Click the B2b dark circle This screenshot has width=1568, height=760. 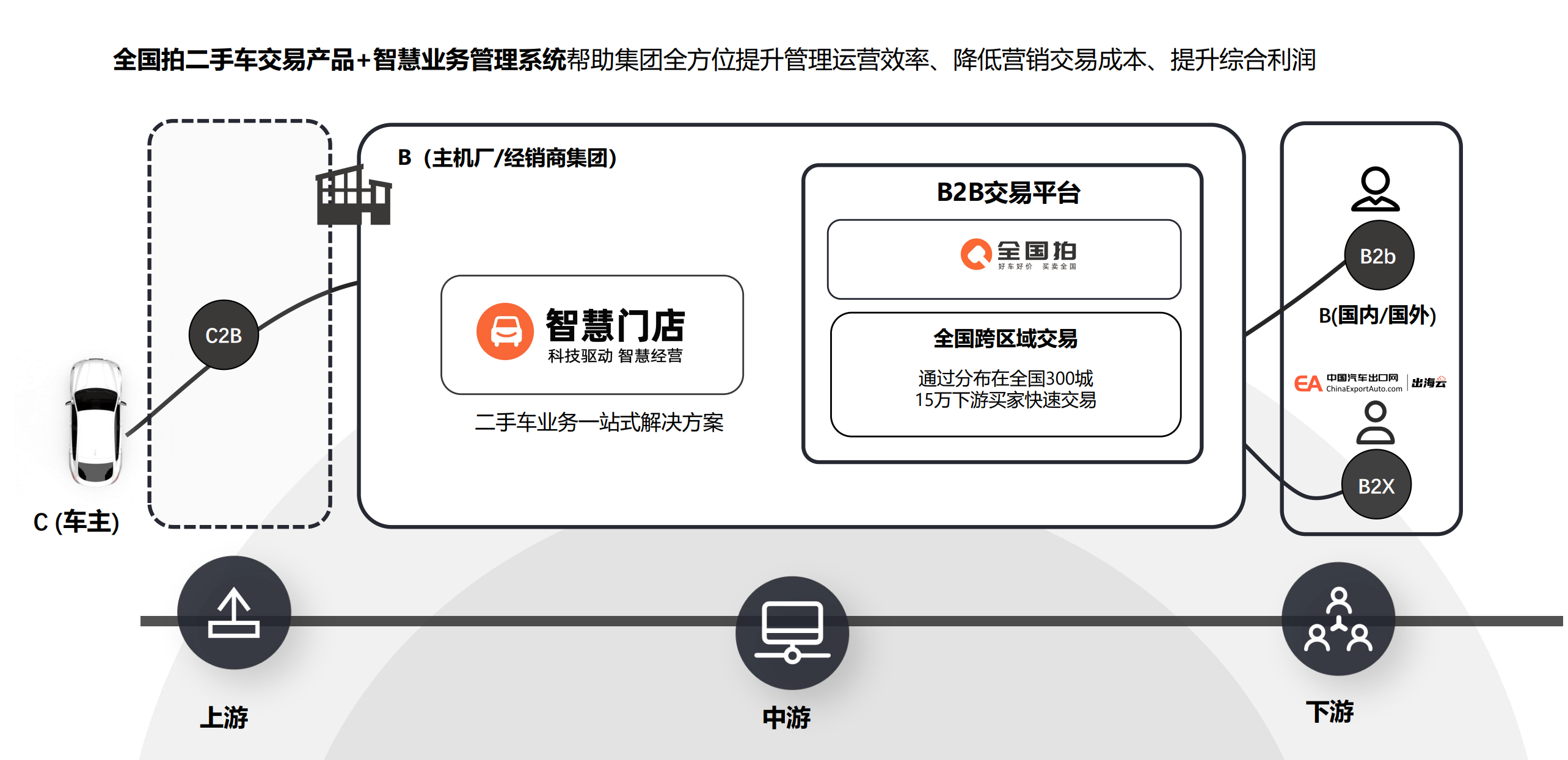point(1379,256)
